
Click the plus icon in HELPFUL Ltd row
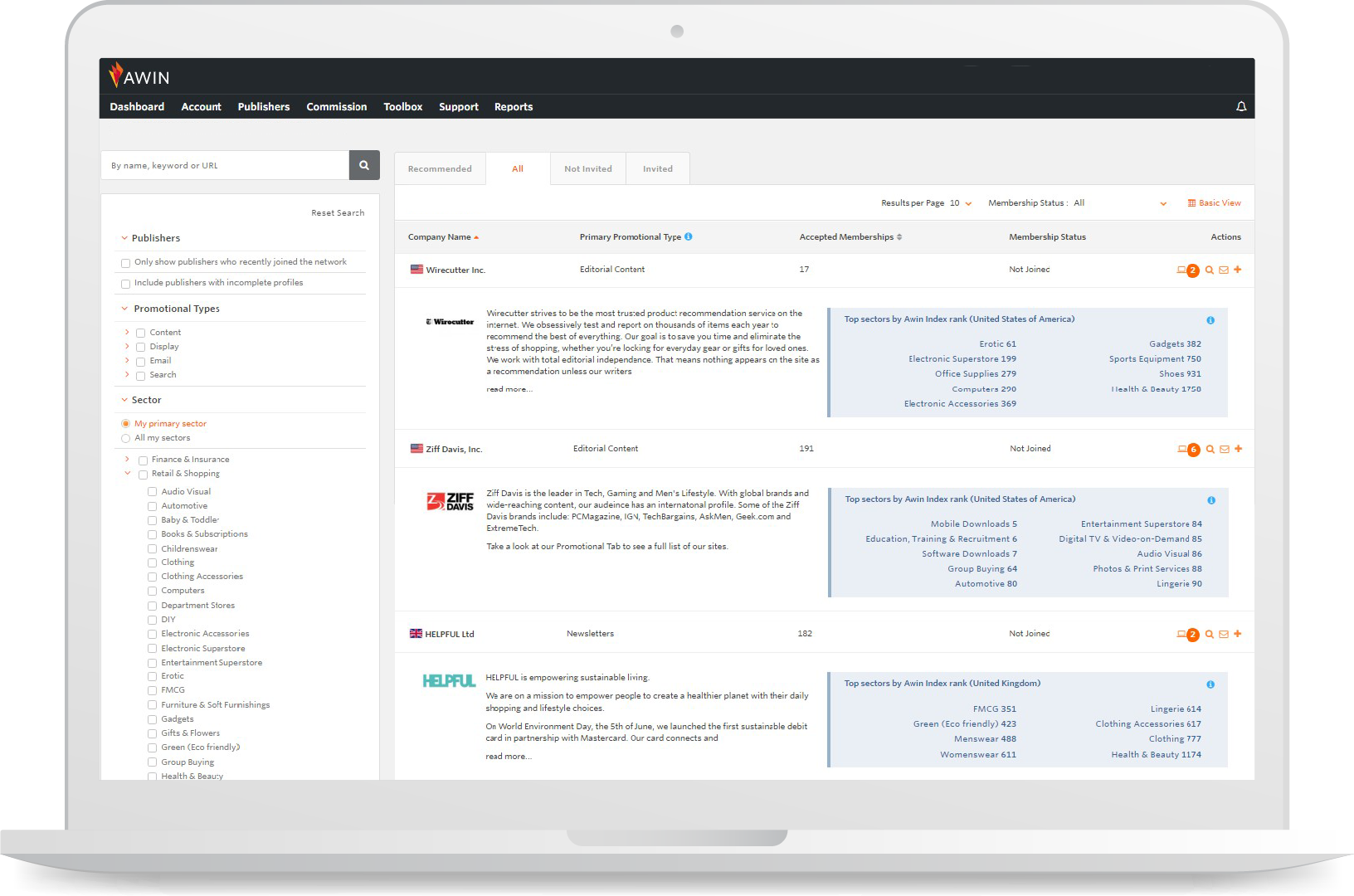tap(1238, 634)
